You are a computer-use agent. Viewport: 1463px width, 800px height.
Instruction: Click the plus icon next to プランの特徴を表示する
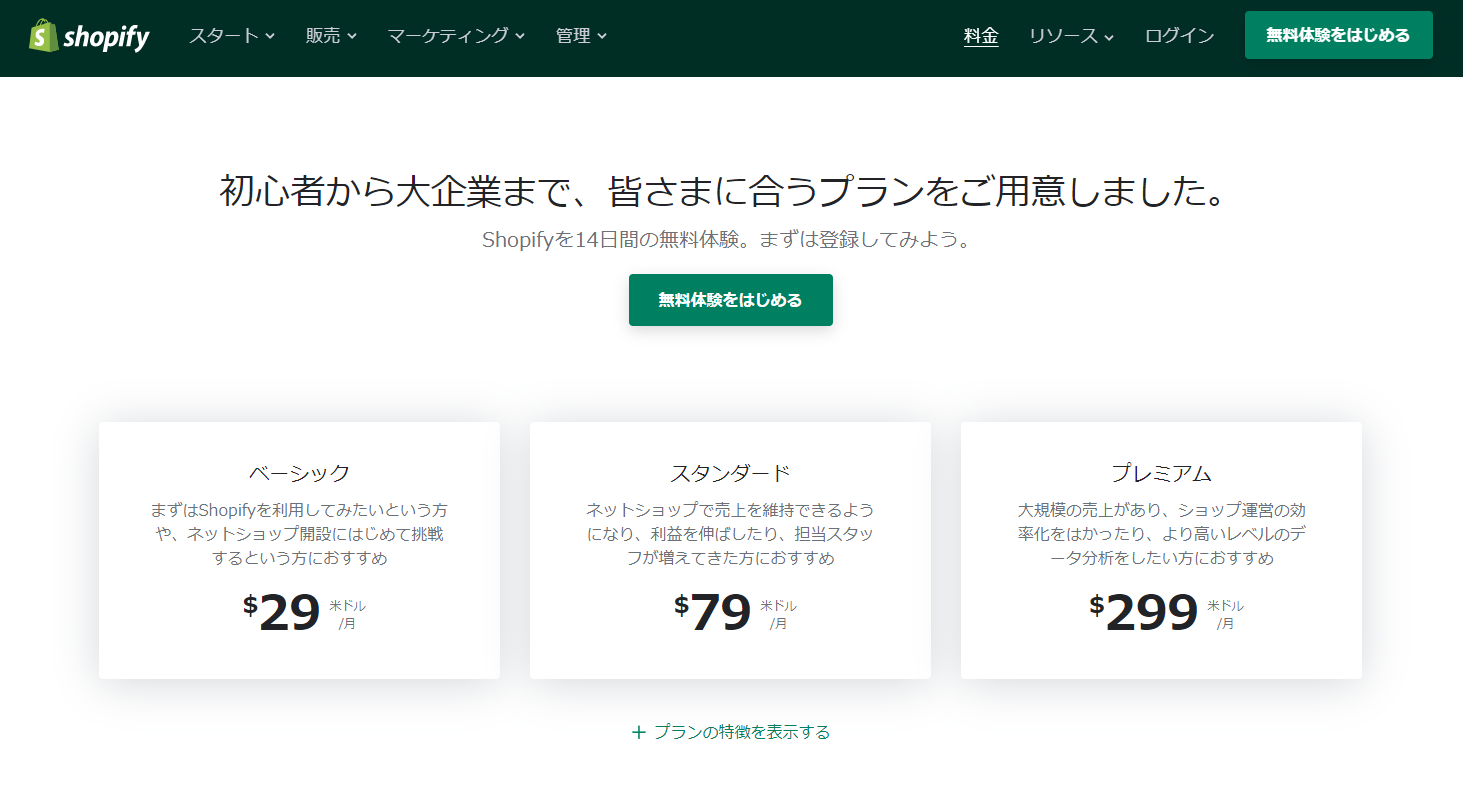[x=637, y=731]
